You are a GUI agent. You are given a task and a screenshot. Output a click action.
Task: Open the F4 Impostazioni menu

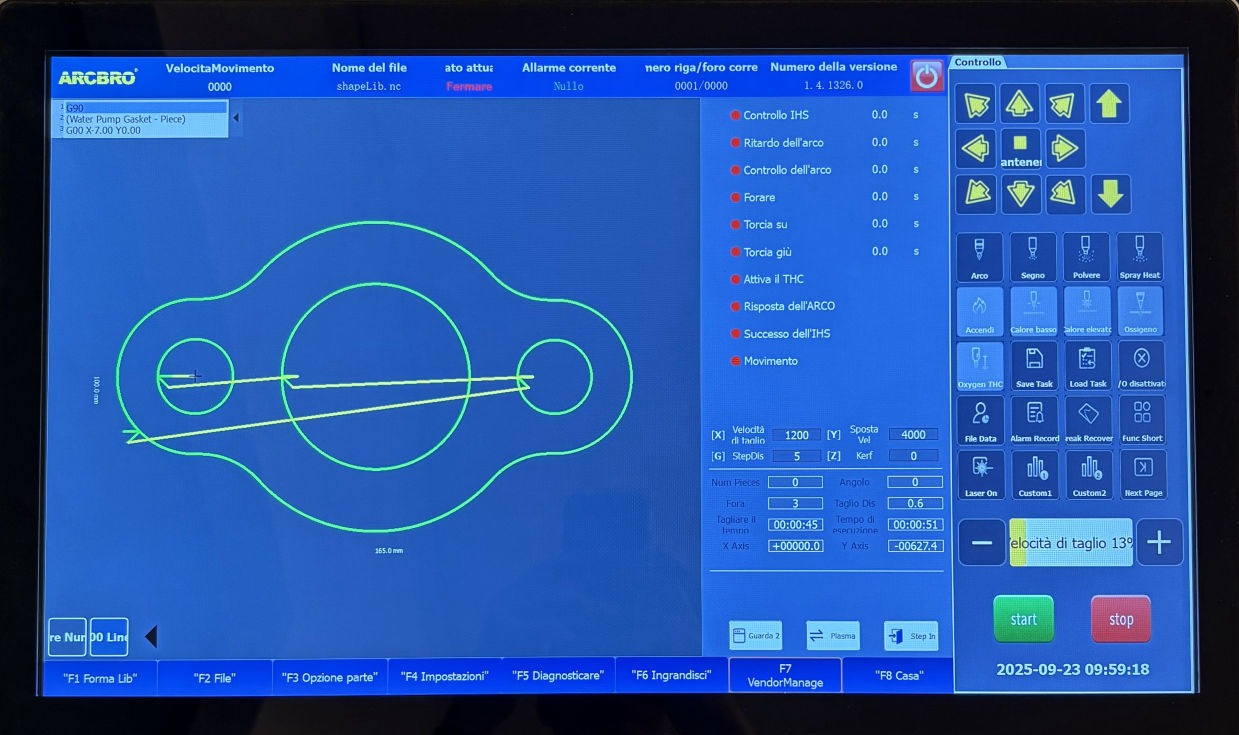pos(444,676)
